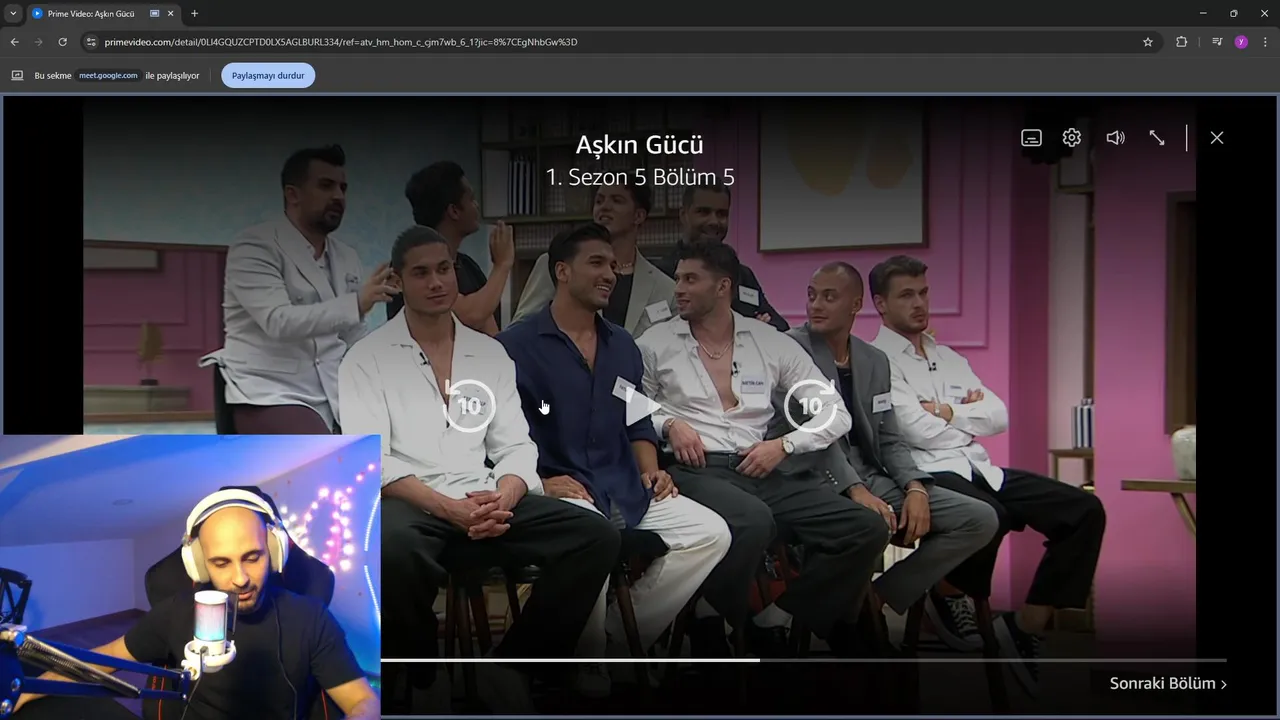Adjust volume via the speaker icon
The width and height of the screenshot is (1280, 720).
pyautogui.click(x=1115, y=138)
